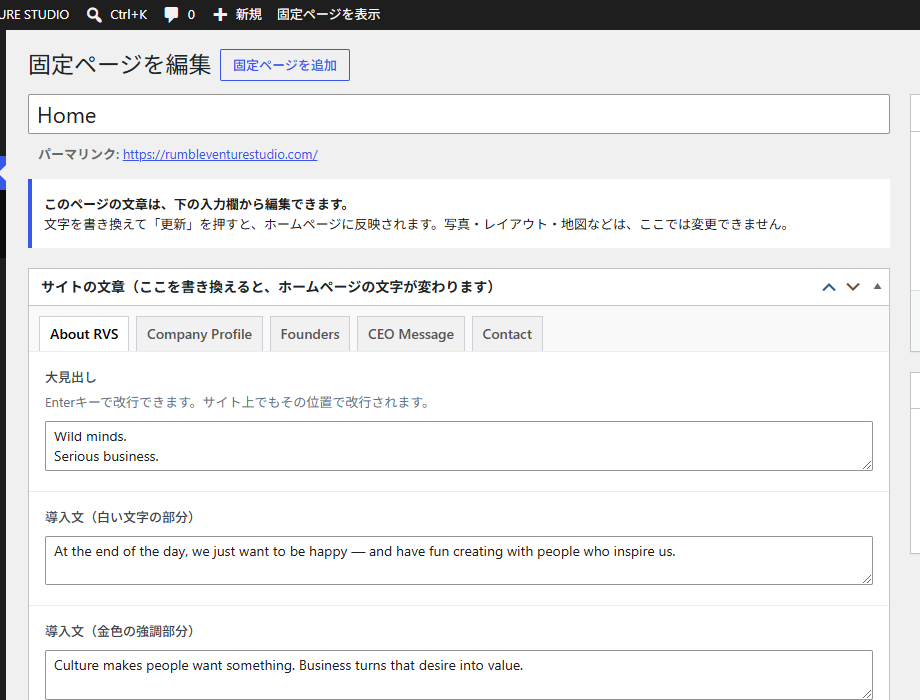Click the Enterキーで改行できます hint text
The image size is (920, 700).
coord(238,403)
